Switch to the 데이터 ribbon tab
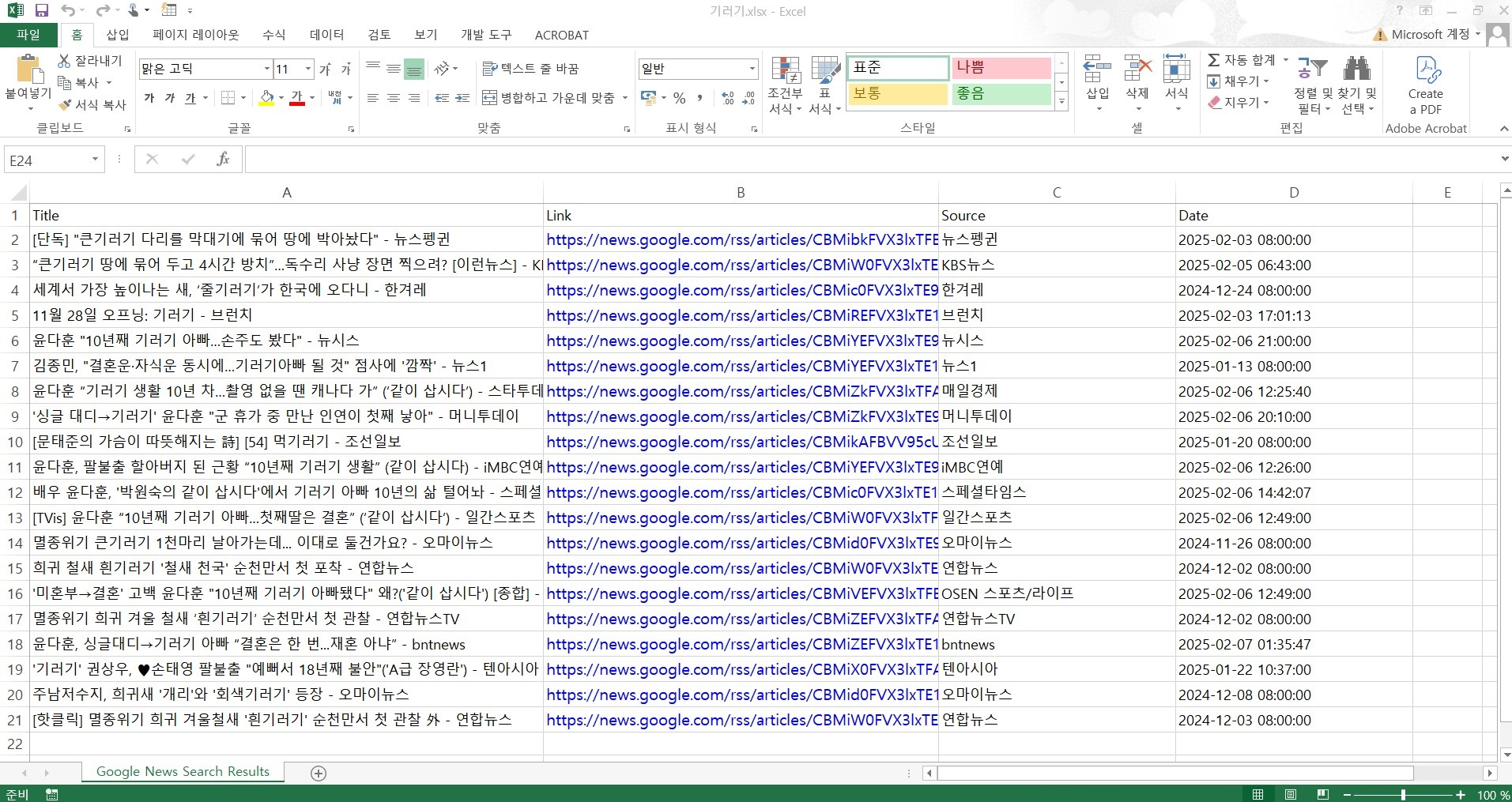1512x802 pixels. [327, 35]
